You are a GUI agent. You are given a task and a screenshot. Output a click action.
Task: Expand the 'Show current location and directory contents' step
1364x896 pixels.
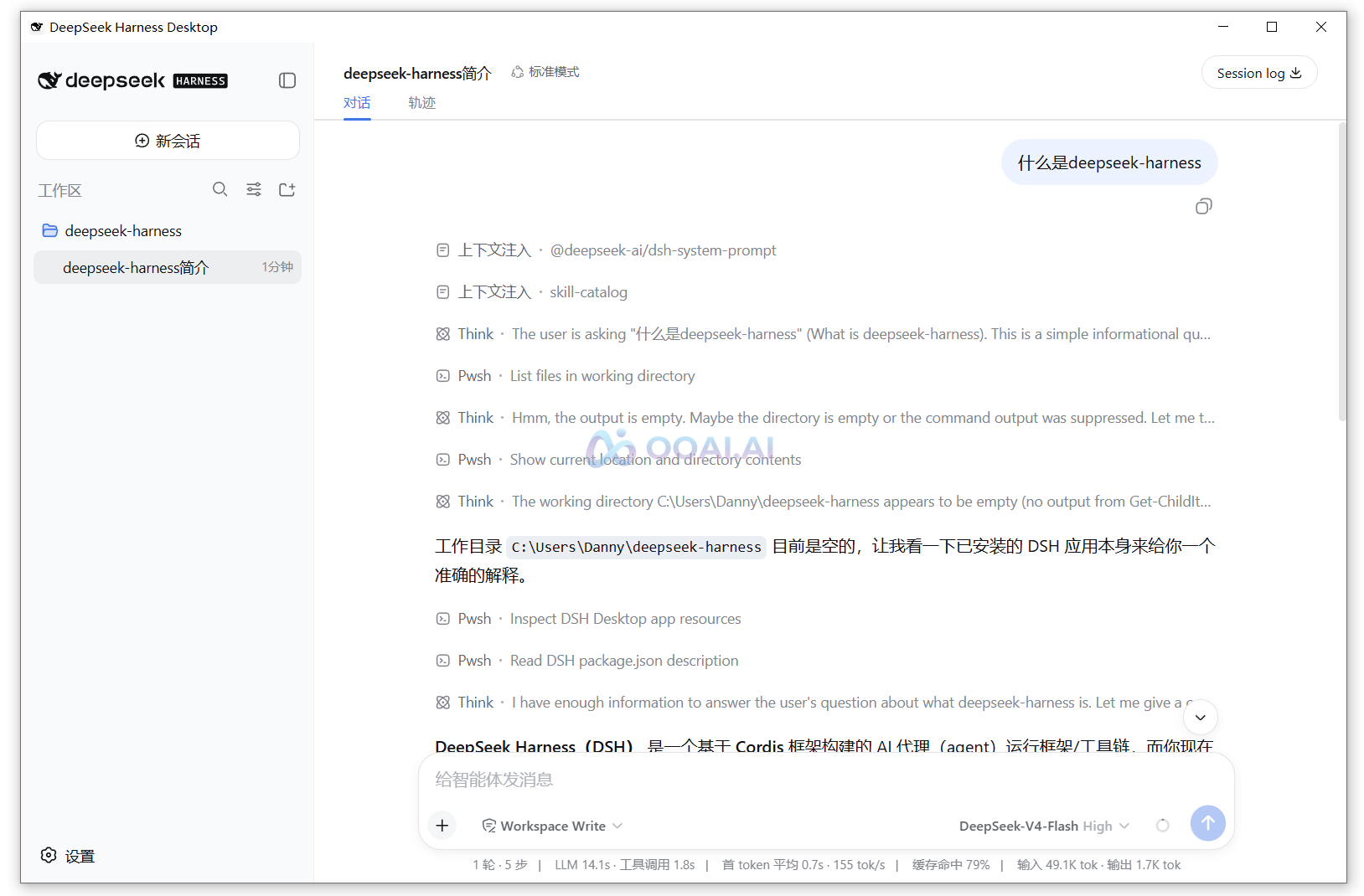pos(619,460)
